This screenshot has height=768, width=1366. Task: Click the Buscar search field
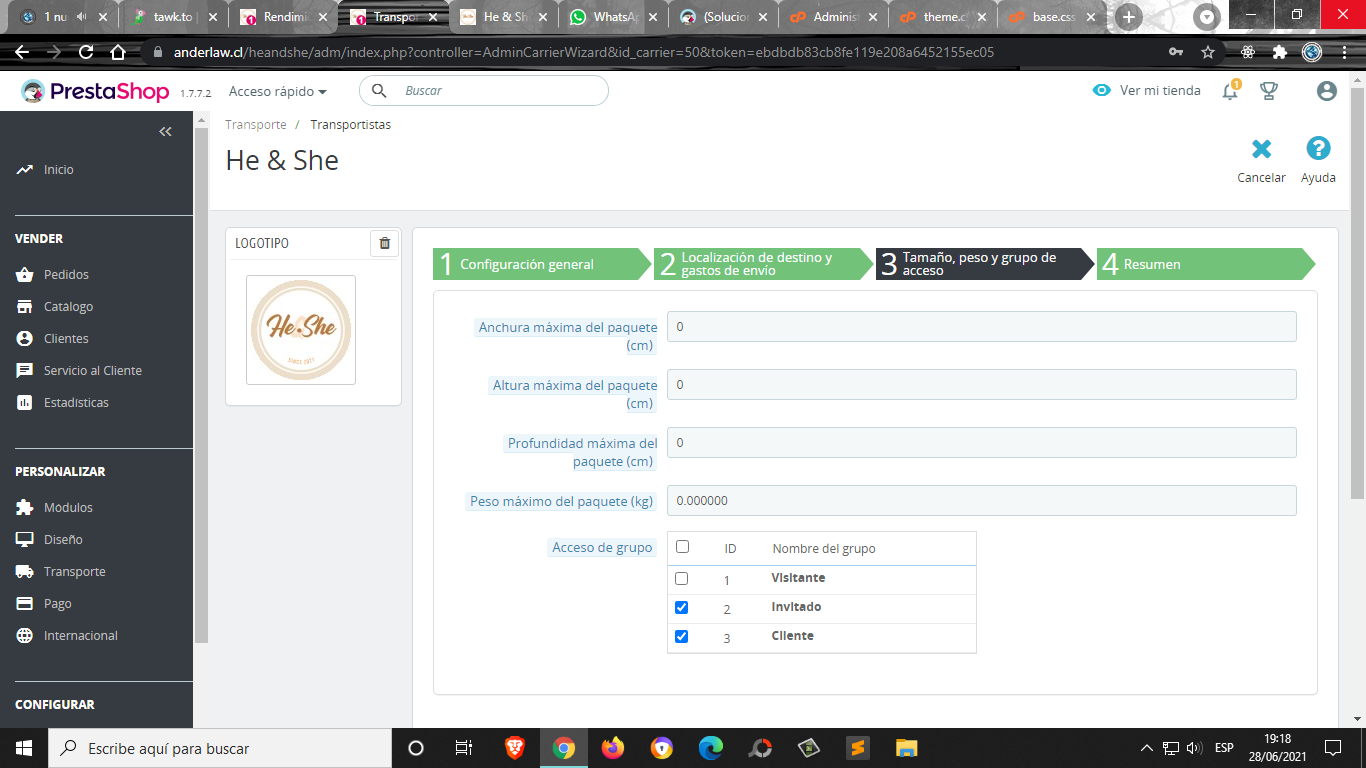(x=484, y=90)
